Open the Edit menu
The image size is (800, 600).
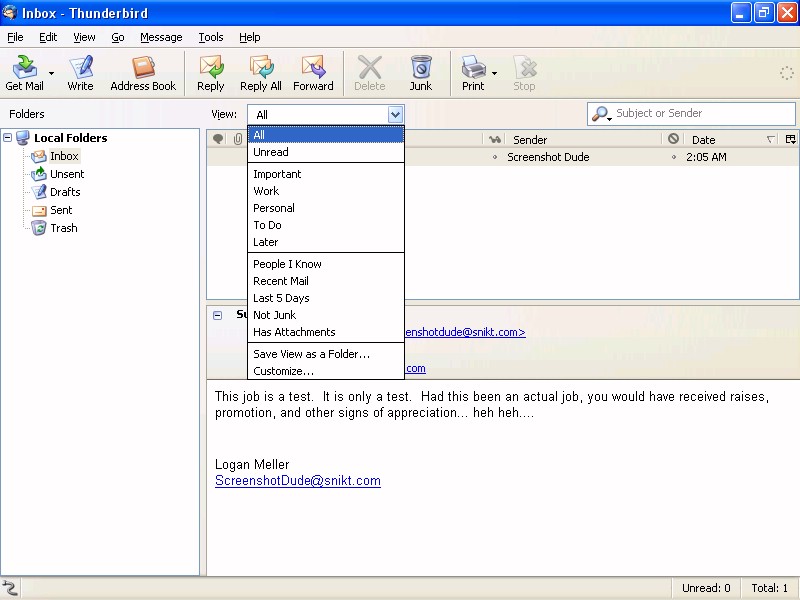[x=48, y=37]
